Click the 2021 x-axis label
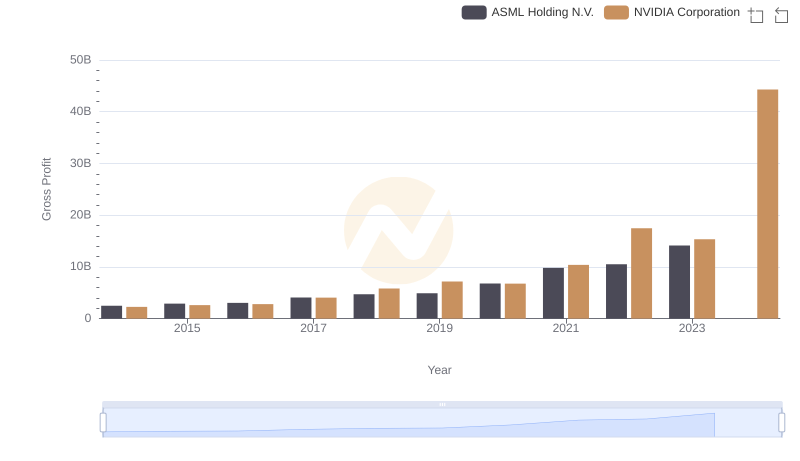The image size is (800, 461). point(566,328)
